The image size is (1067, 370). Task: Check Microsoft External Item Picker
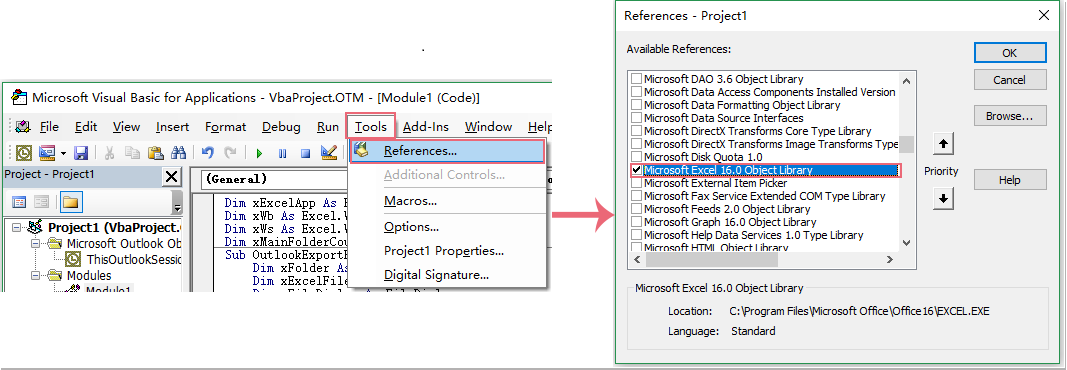coord(636,183)
